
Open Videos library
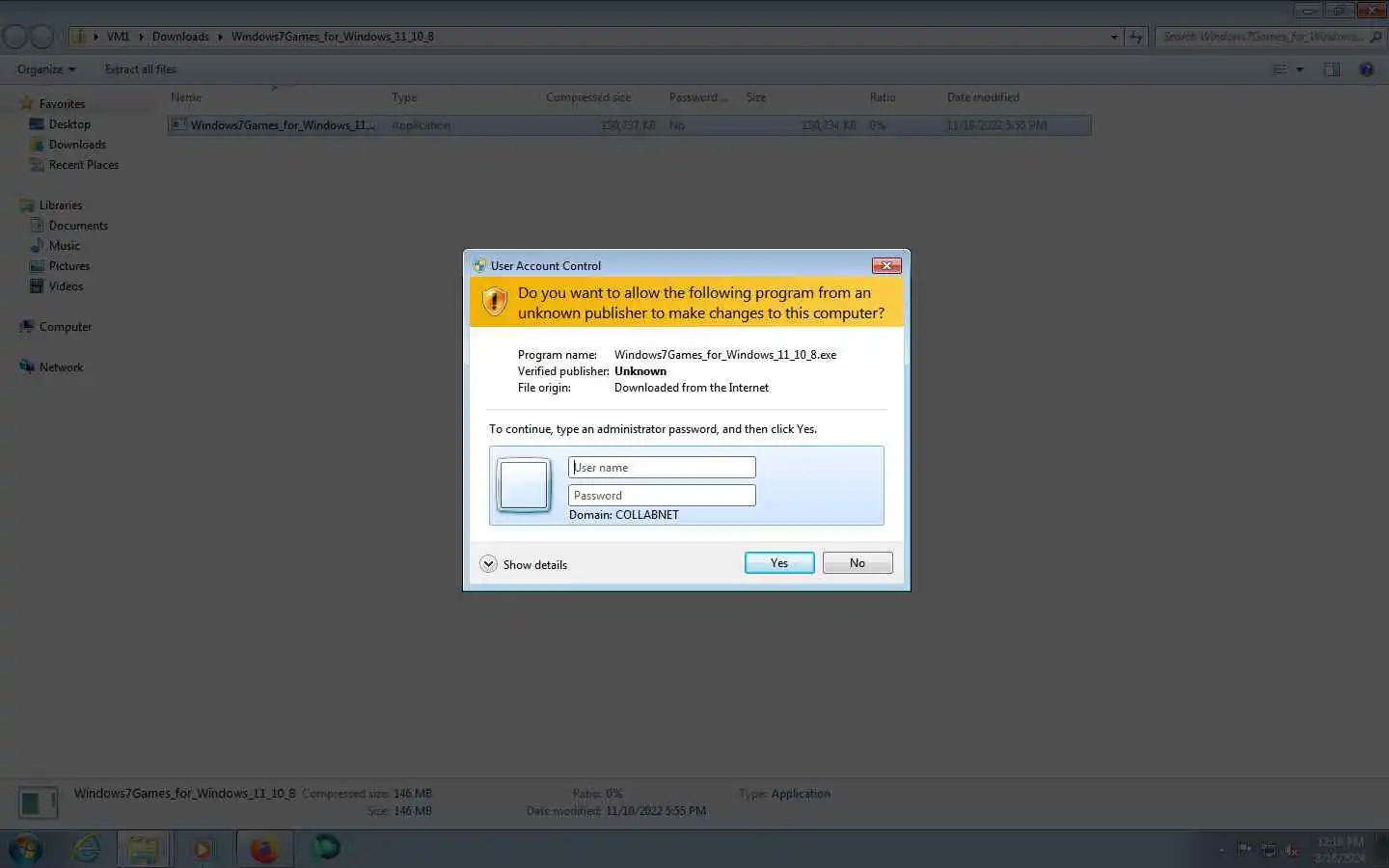tap(66, 286)
